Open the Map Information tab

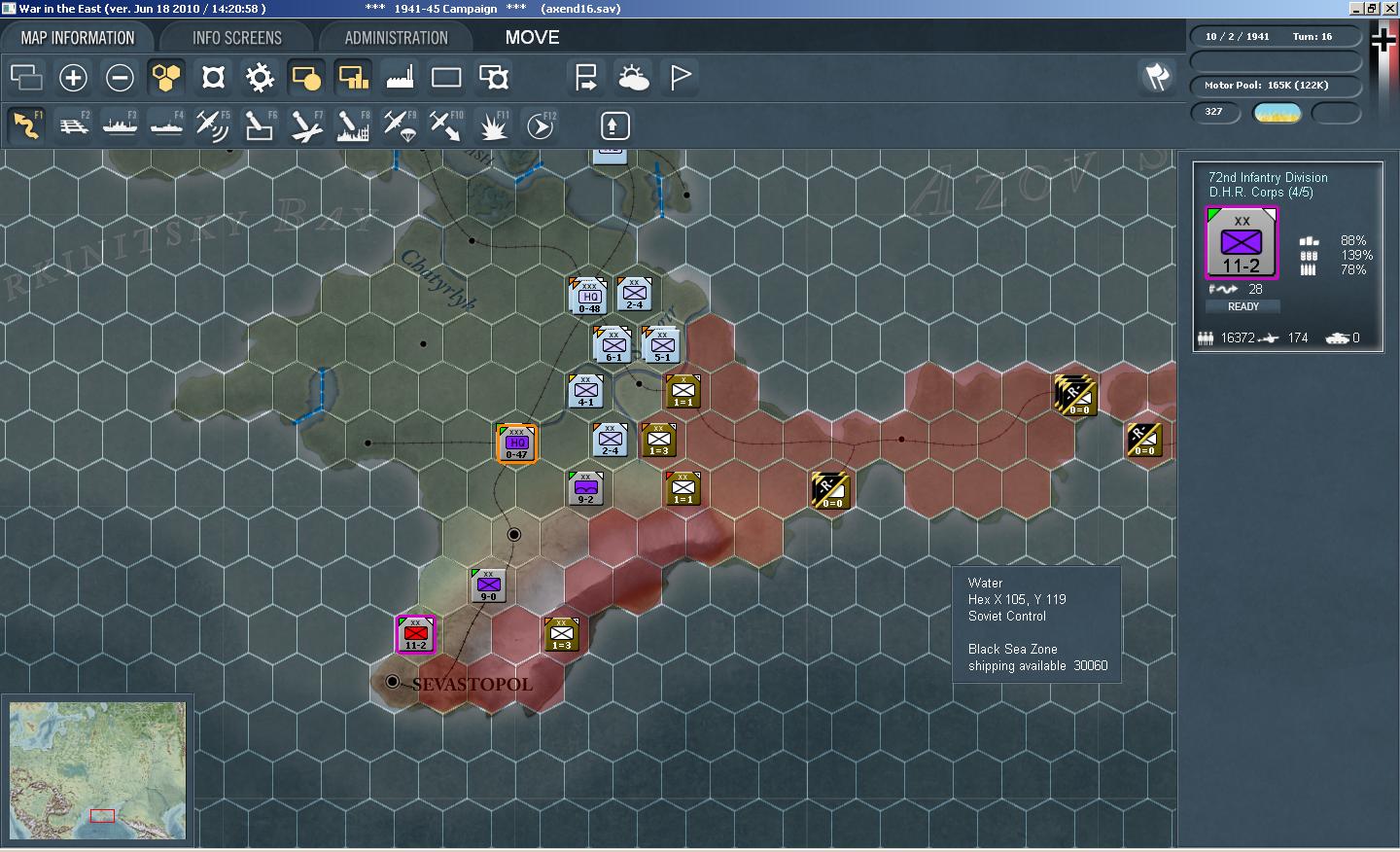coord(78,38)
